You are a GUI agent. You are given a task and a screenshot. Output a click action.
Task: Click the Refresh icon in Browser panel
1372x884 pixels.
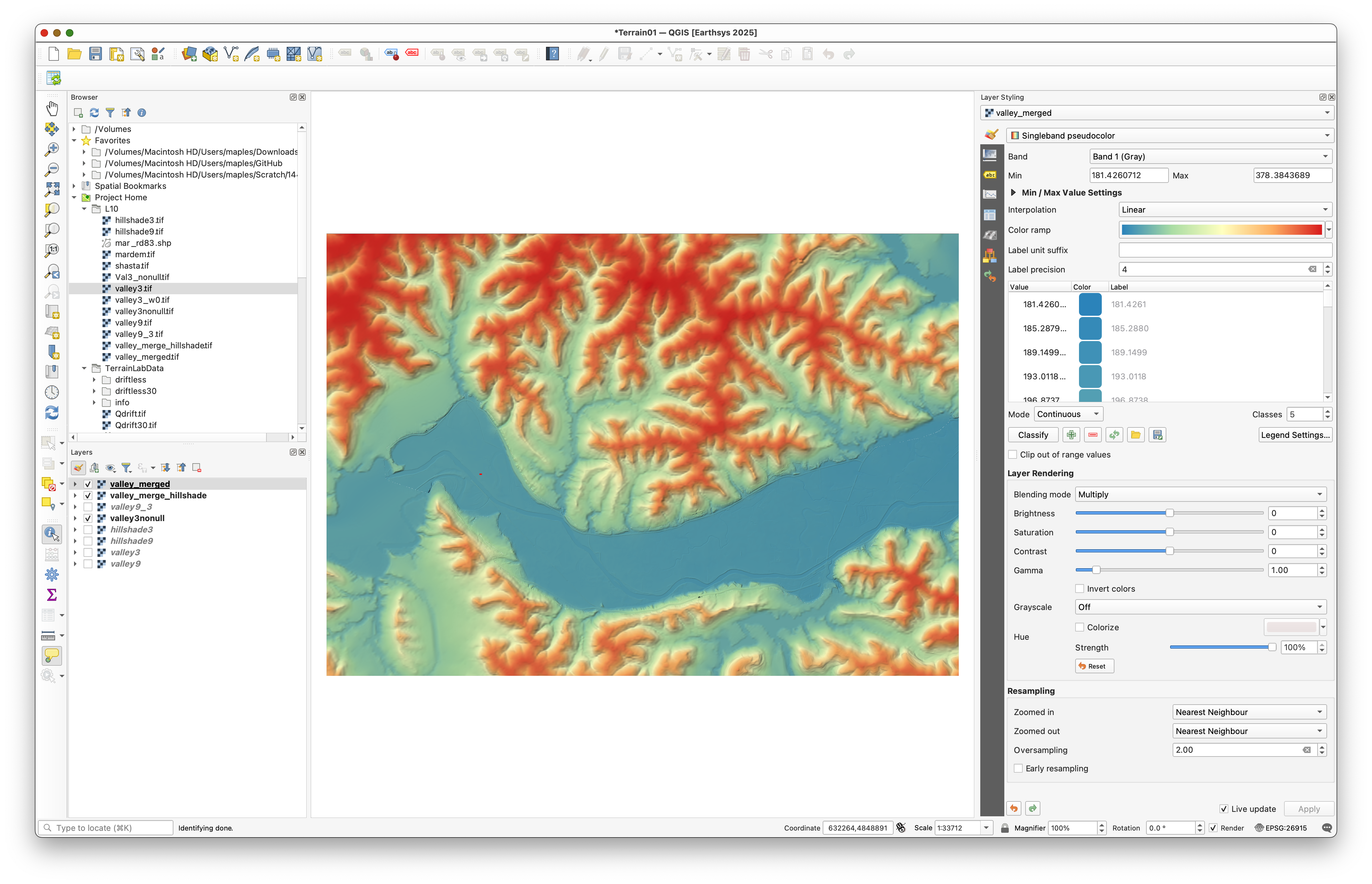click(x=94, y=113)
